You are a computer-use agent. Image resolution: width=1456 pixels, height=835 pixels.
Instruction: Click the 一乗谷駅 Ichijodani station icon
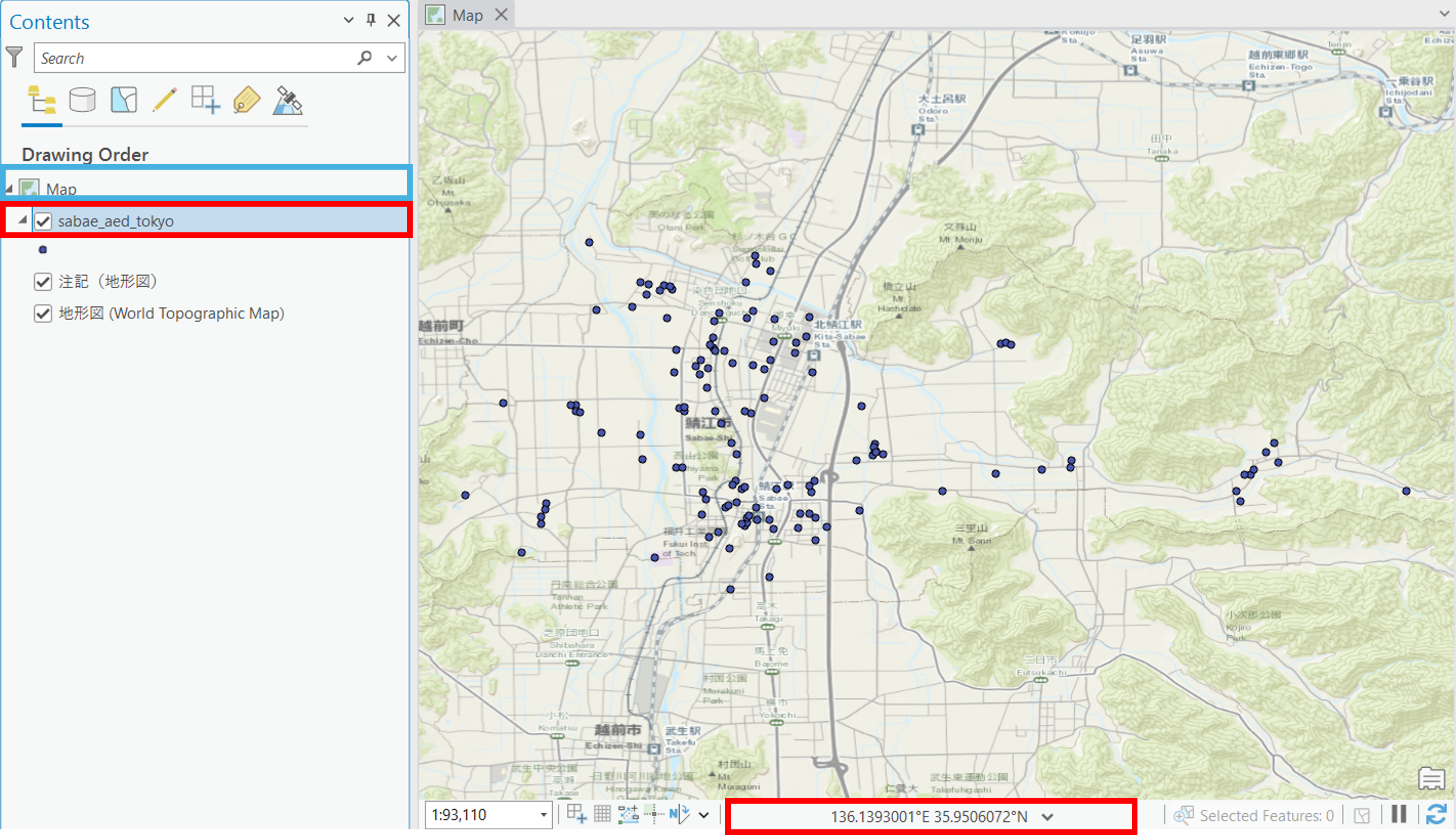(1386, 112)
